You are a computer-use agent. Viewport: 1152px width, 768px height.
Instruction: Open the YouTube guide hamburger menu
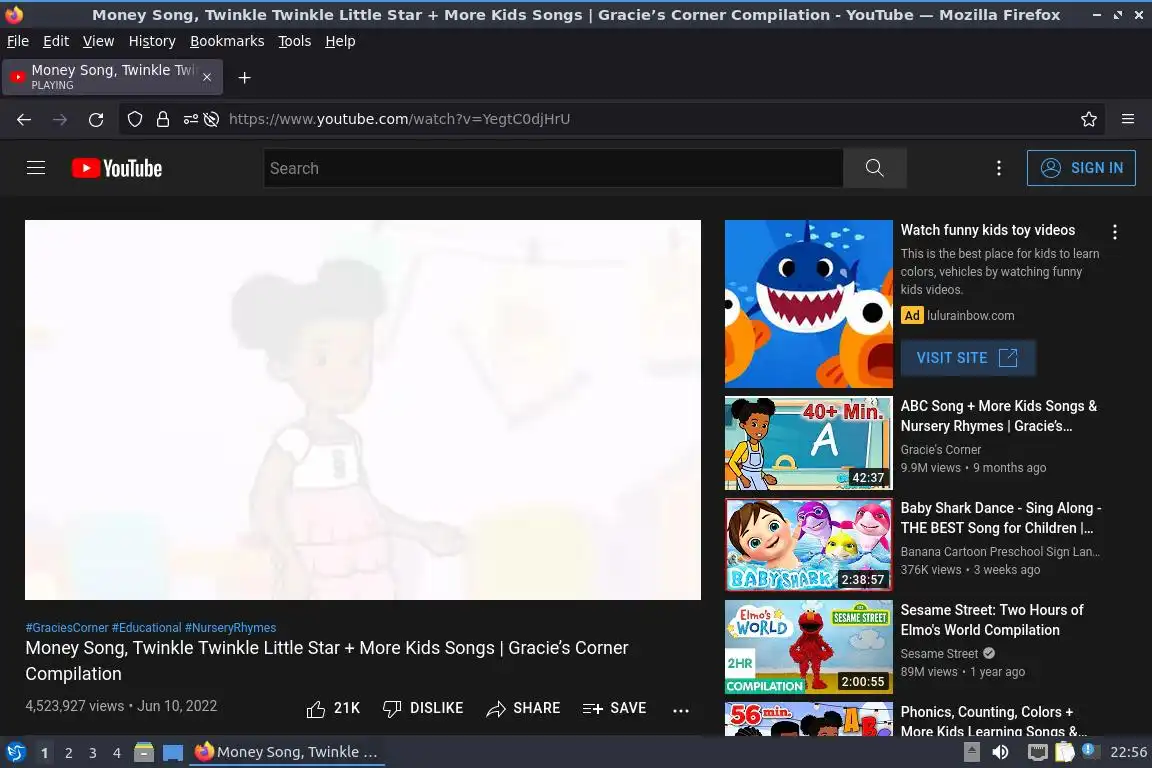coord(36,168)
